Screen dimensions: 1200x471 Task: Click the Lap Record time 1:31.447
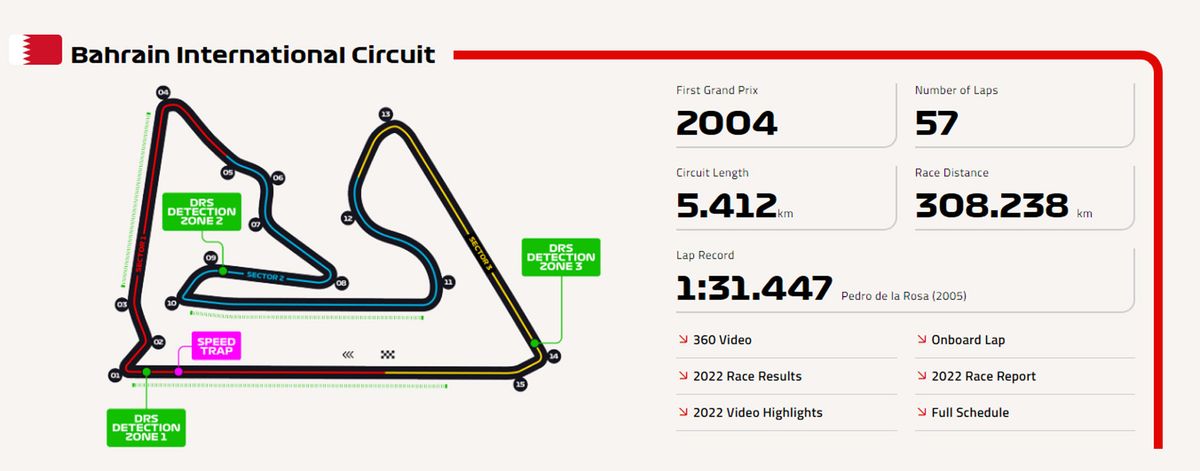754,288
